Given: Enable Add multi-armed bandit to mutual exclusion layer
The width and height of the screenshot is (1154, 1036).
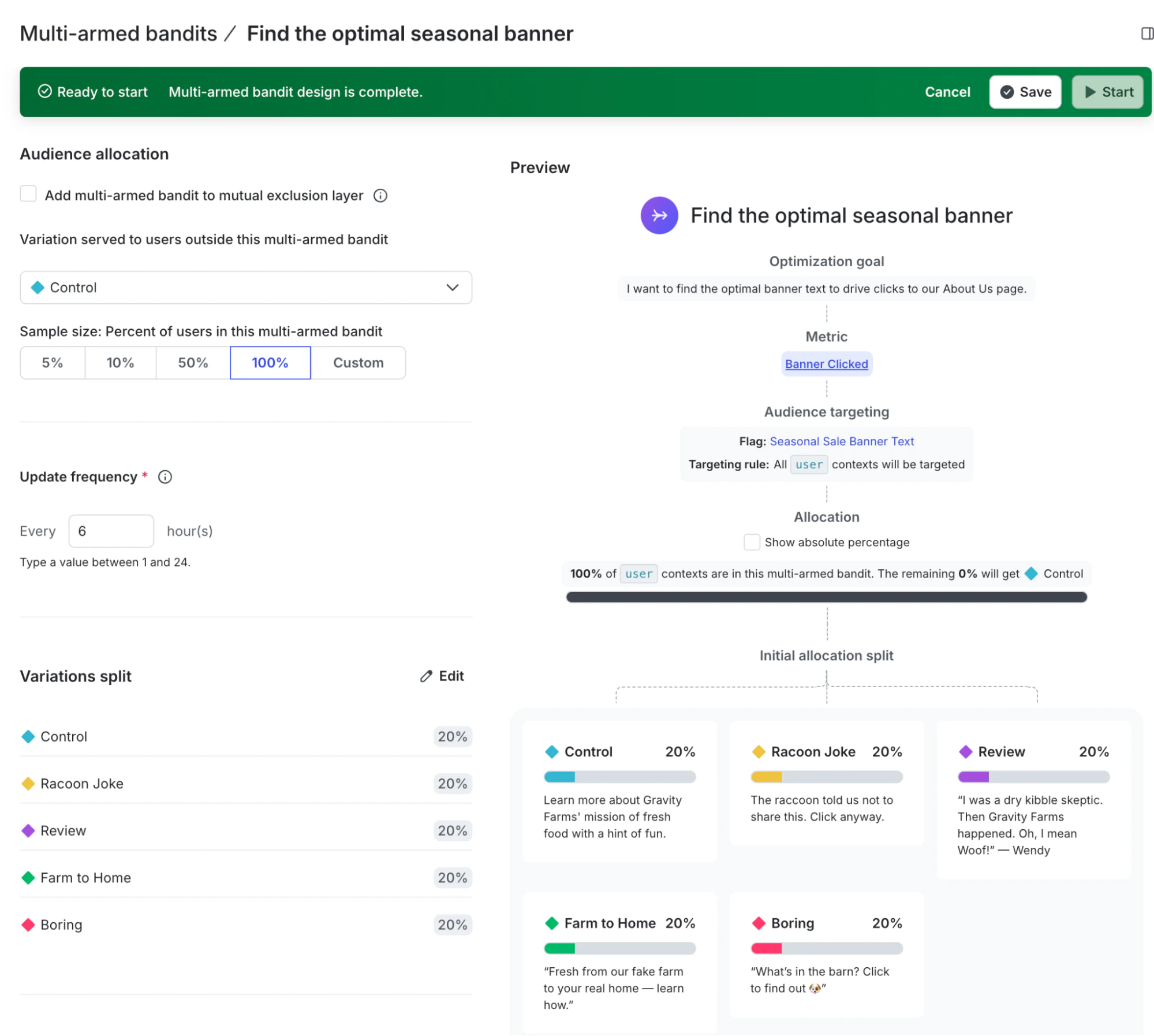Looking at the screenshot, I should pos(28,194).
